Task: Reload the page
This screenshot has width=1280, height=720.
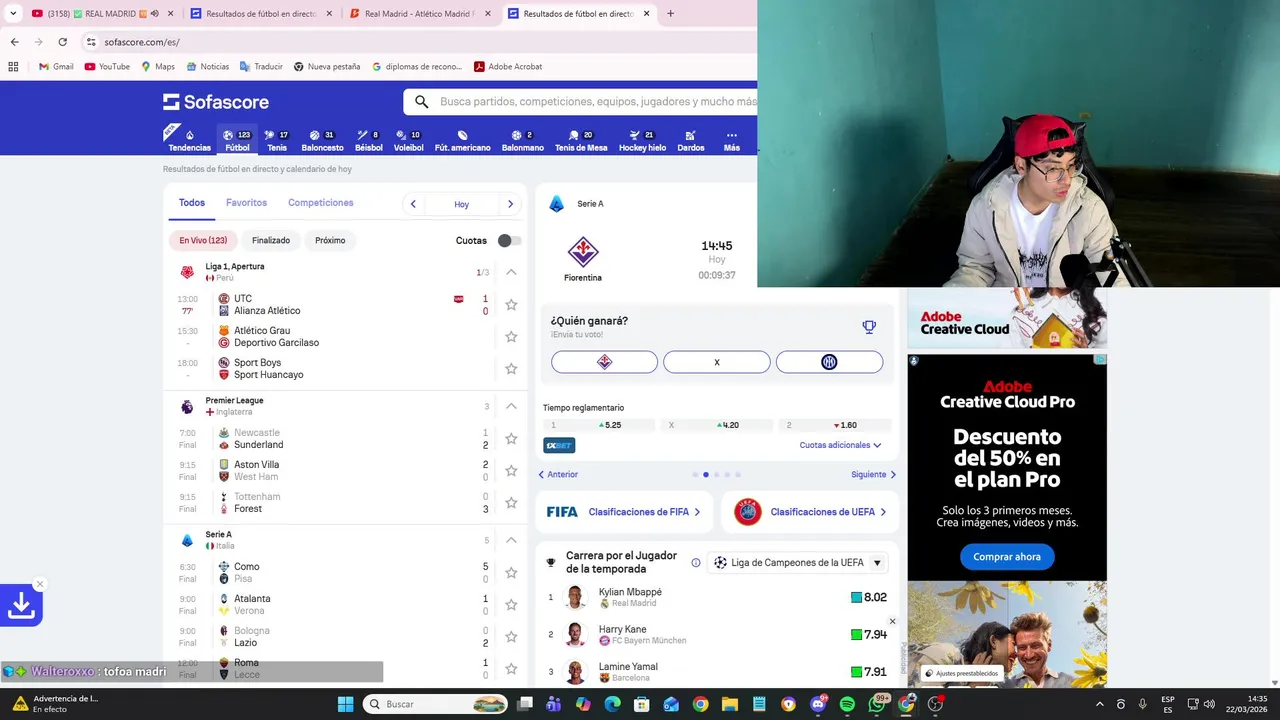Action: point(62,42)
